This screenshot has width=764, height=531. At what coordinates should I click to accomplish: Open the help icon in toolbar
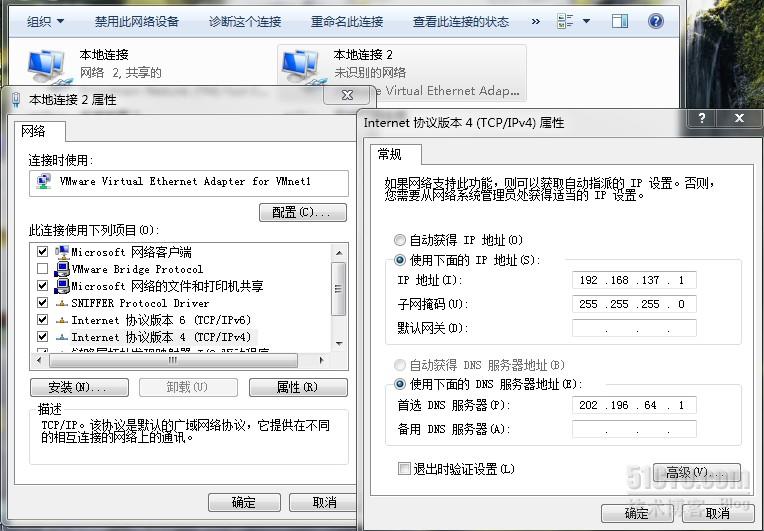(656, 21)
